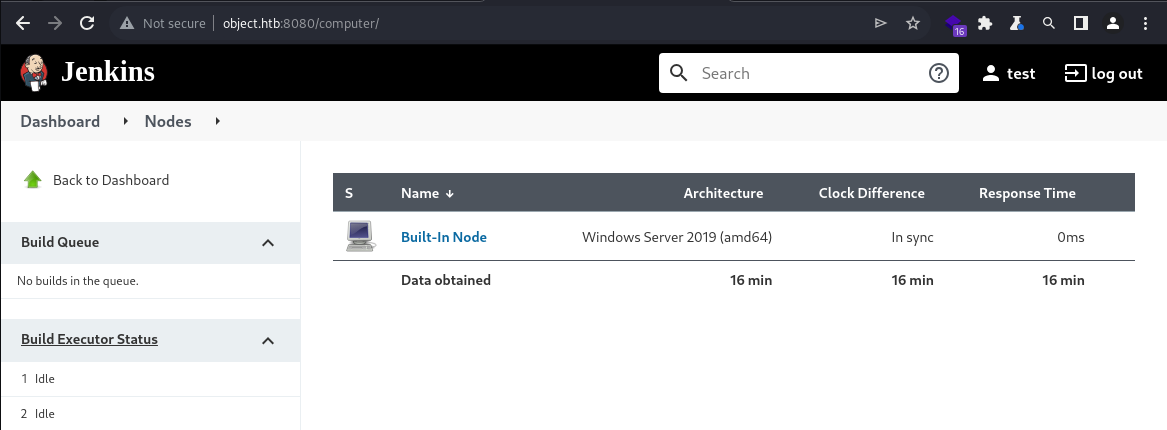Screen dimensions: 1167x430
Task: Click the send tab arrow icon in address bar
Action: click(x=880, y=23)
